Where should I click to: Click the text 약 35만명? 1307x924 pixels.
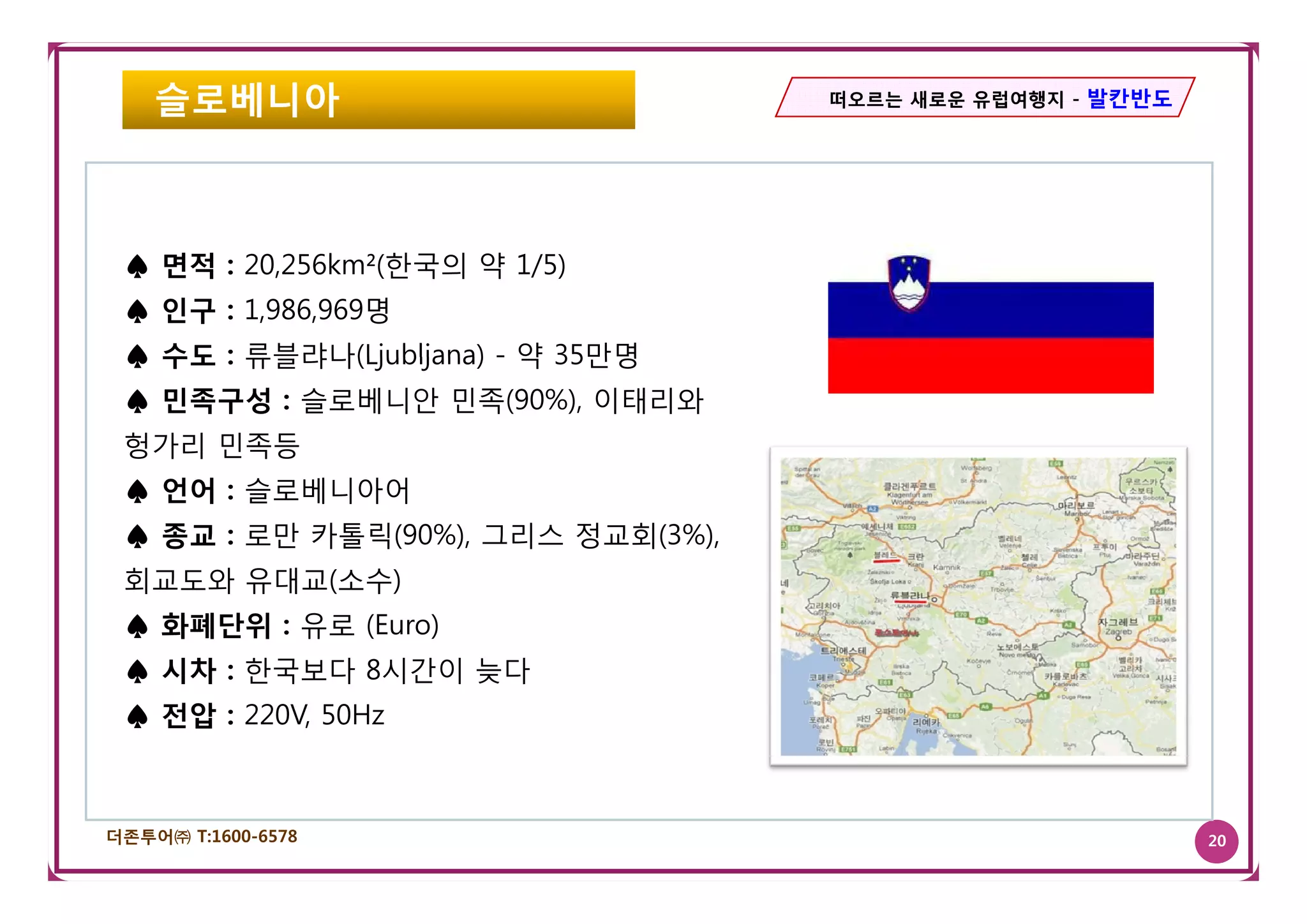click(578, 355)
